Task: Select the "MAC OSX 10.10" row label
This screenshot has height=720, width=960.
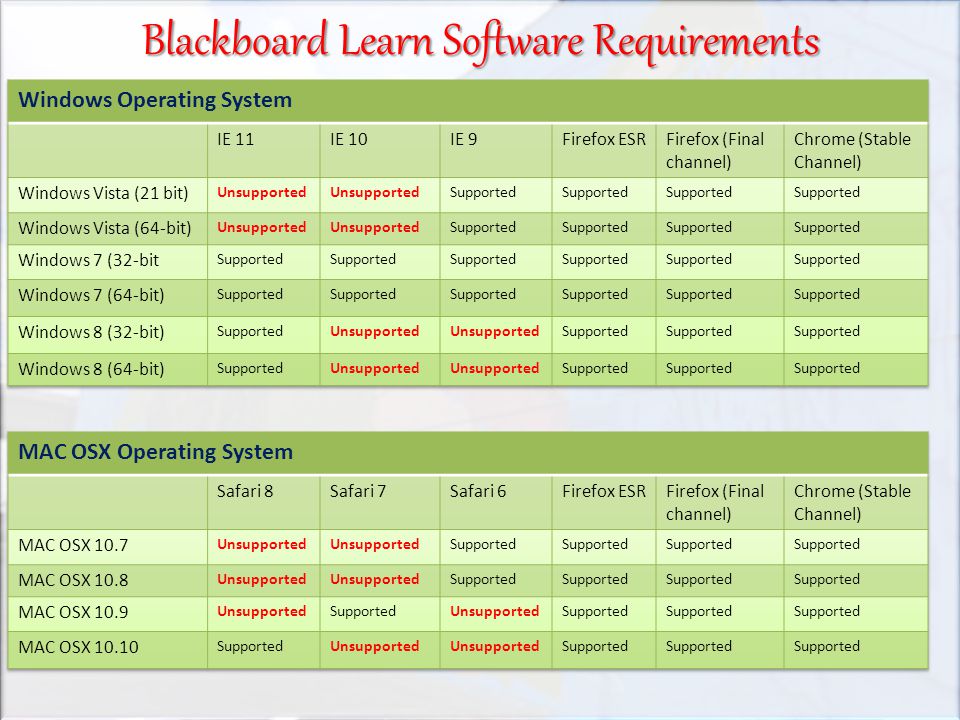Action: pos(78,647)
